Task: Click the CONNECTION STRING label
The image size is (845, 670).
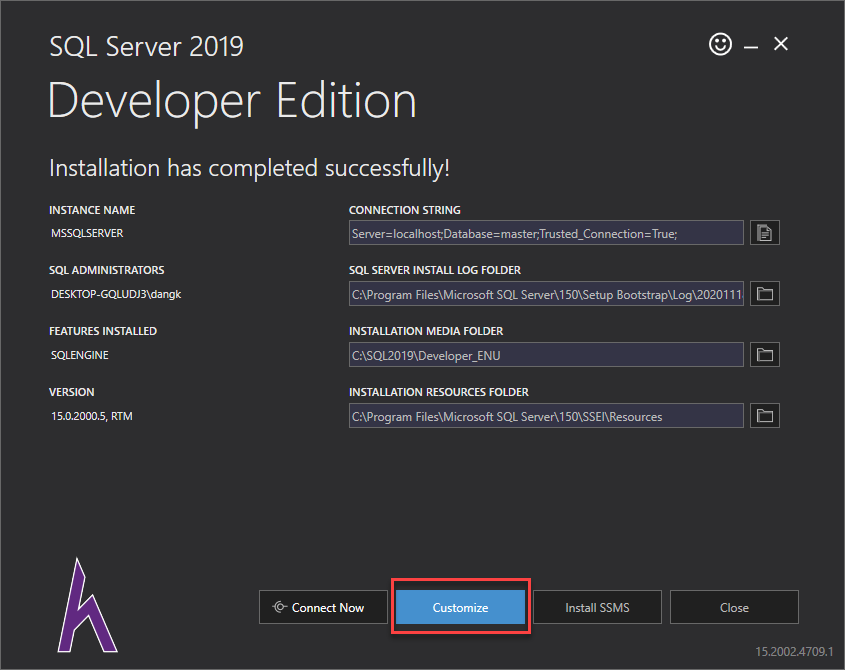Action: click(x=405, y=210)
